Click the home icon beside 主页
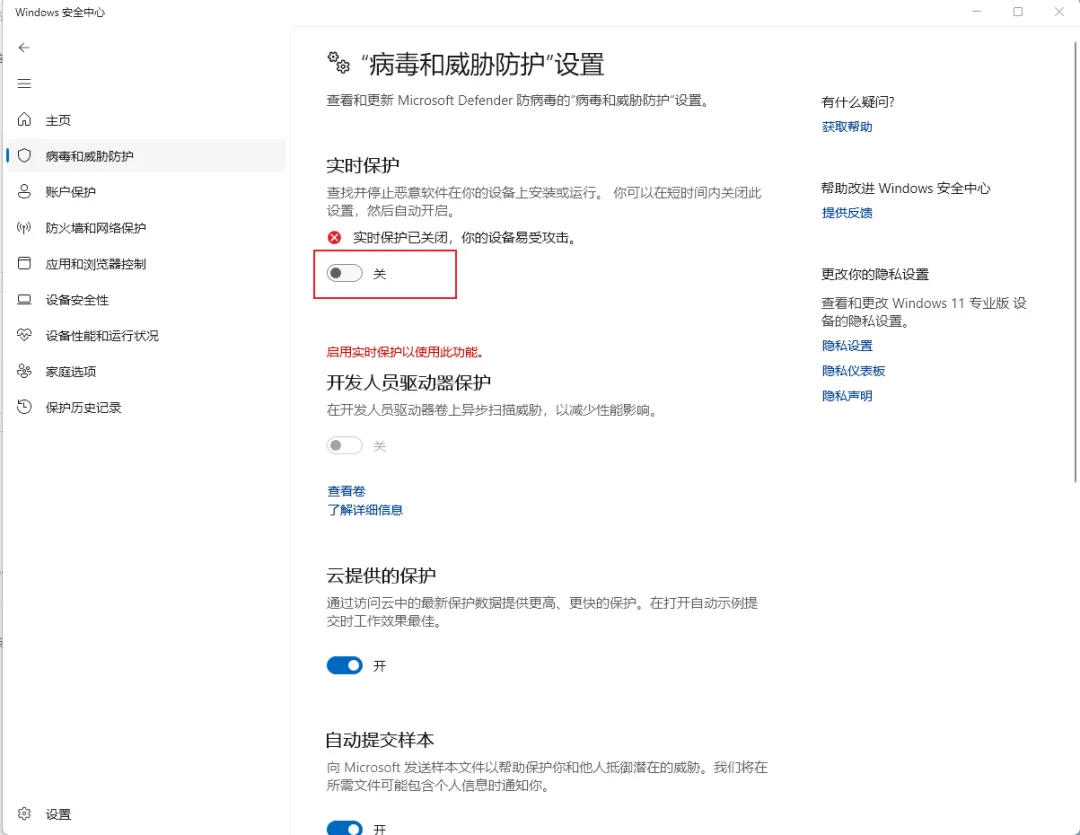The width and height of the screenshot is (1080, 835). coord(24,120)
